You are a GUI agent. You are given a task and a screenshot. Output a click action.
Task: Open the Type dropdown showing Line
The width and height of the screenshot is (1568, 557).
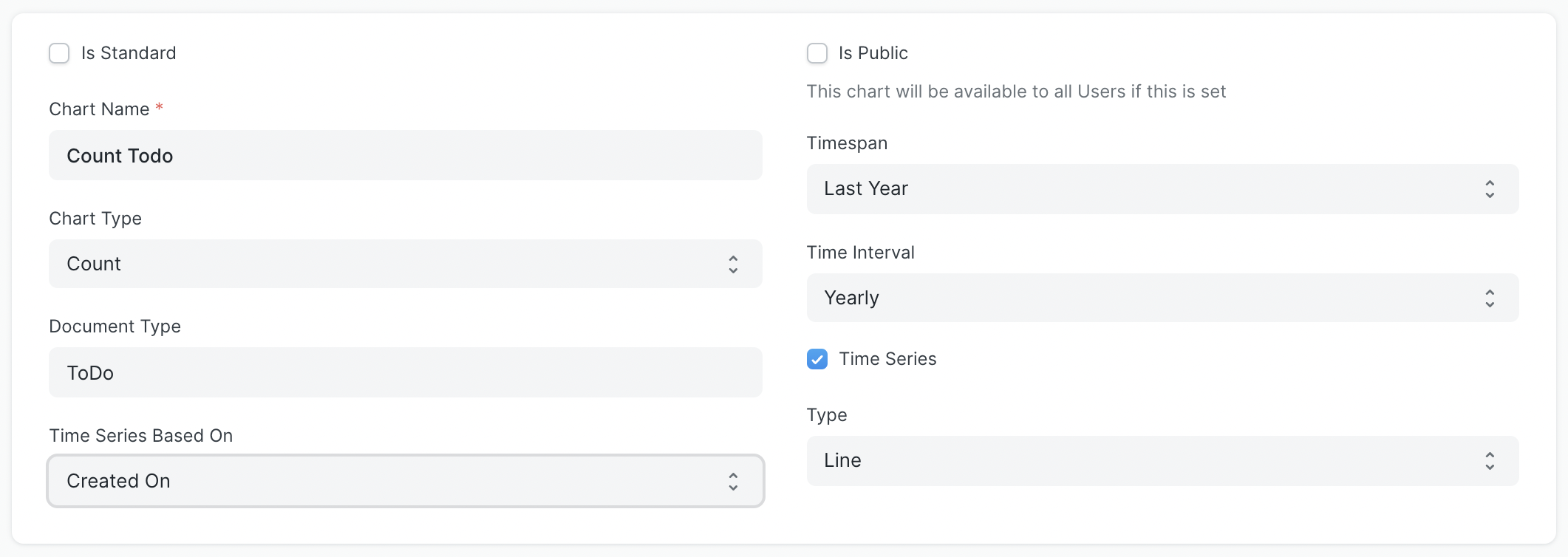pos(1160,461)
